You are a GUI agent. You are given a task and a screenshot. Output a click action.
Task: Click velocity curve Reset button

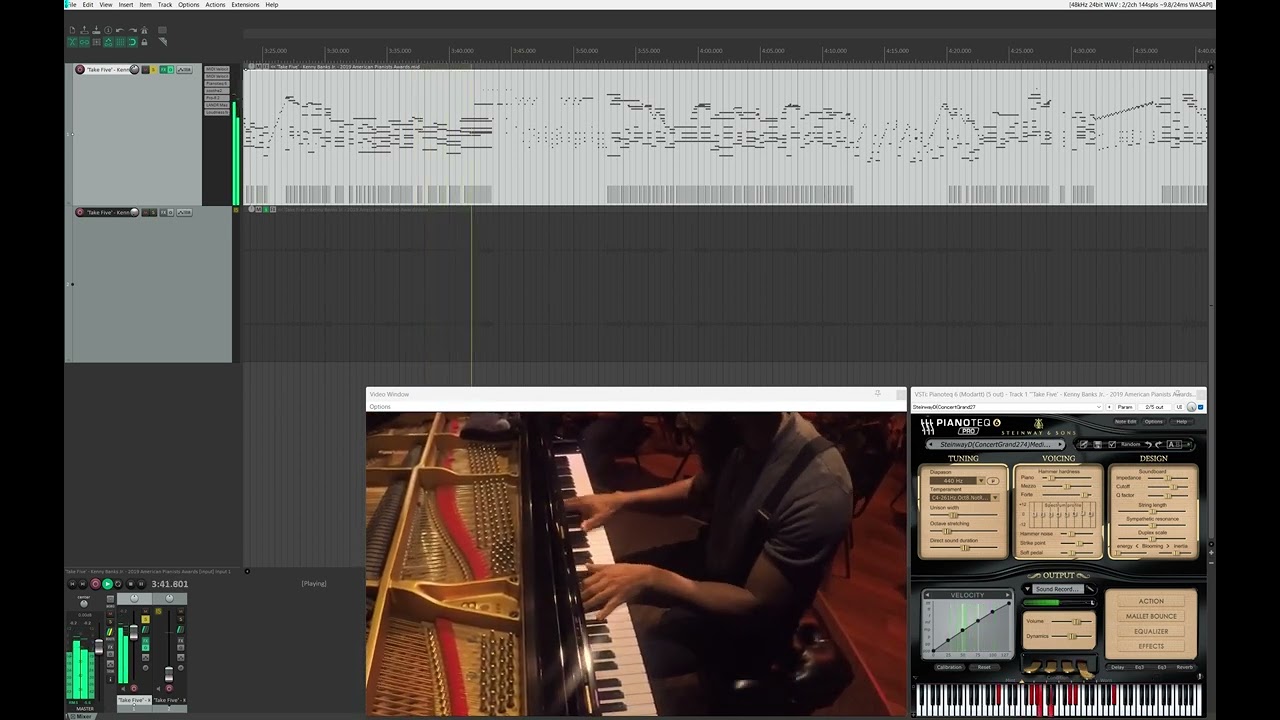(x=984, y=667)
